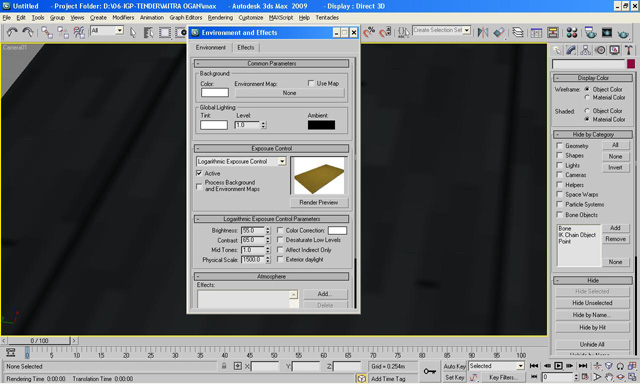Click the Mirror tool icon
This screenshot has height=384, width=640.
point(483,32)
